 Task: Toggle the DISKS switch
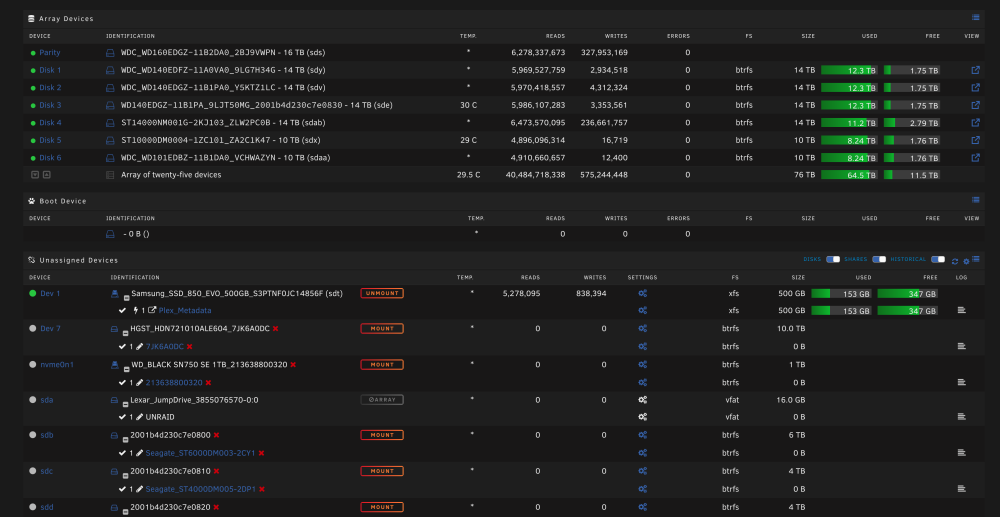point(833,259)
